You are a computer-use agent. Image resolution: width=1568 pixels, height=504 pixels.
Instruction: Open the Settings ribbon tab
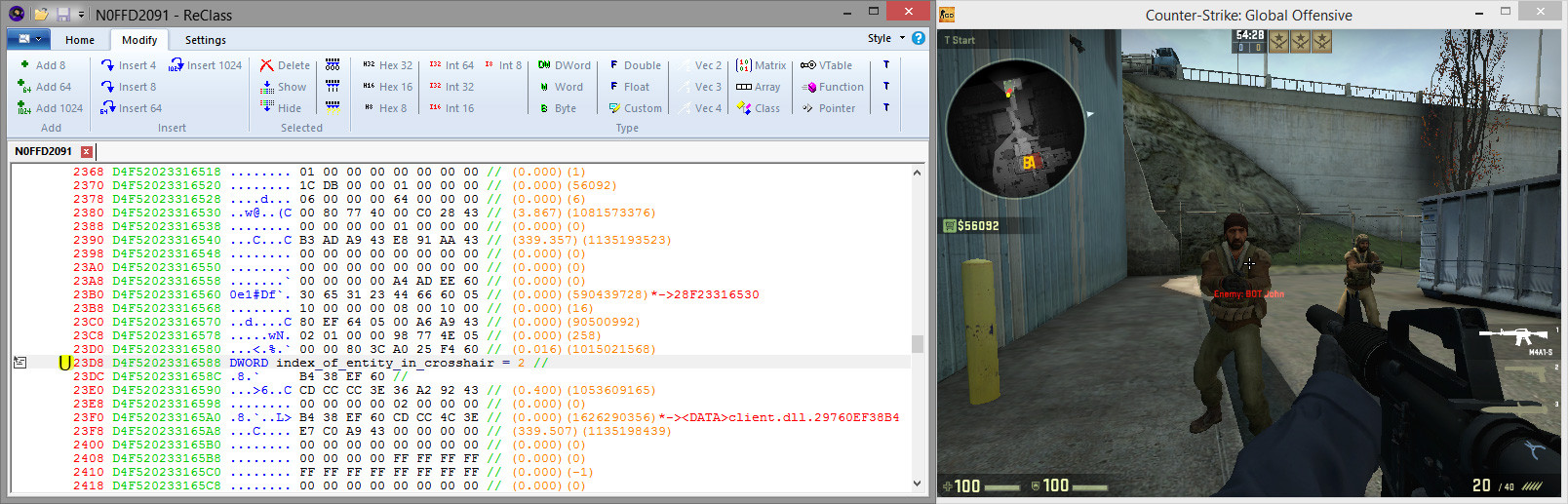tap(206, 40)
